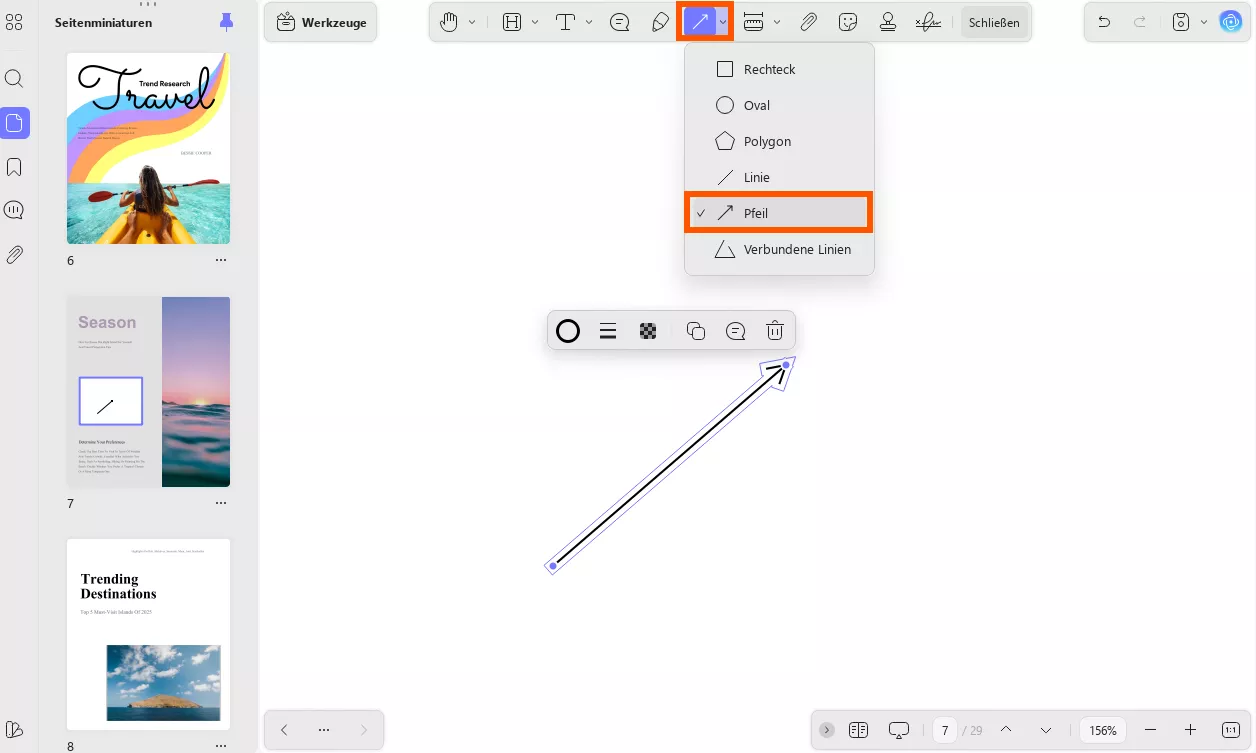Select the signature tool
The width and height of the screenshot is (1256, 753).
click(928, 22)
